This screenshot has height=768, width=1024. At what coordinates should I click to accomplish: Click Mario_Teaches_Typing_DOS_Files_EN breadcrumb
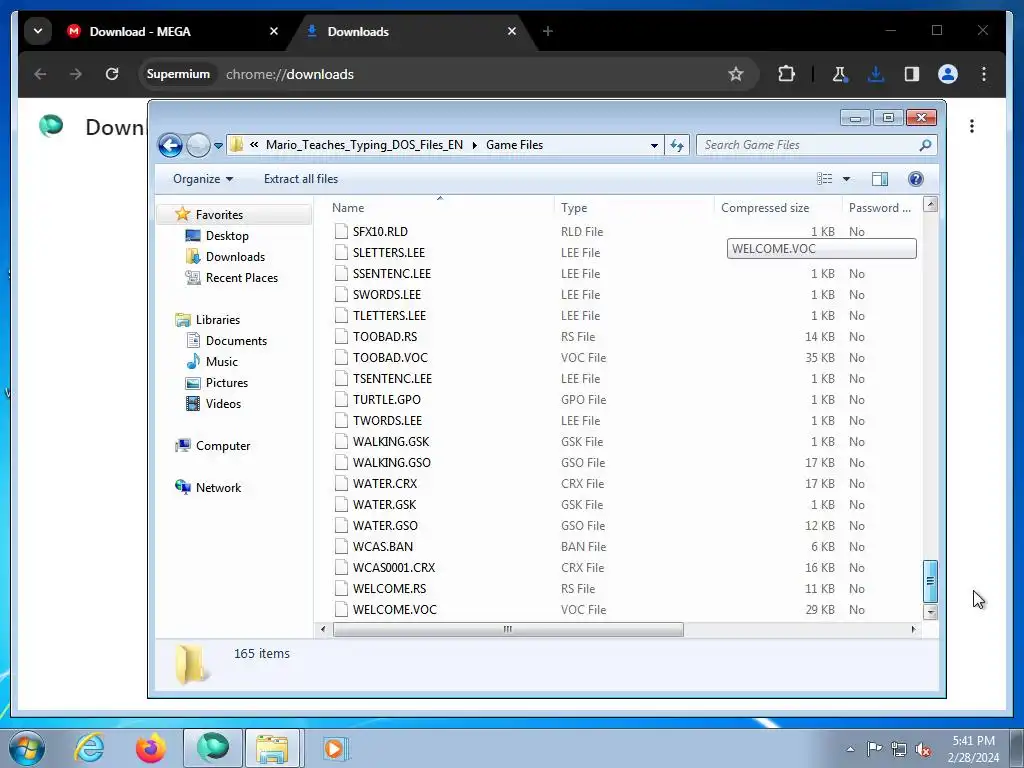(x=364, y=145)
